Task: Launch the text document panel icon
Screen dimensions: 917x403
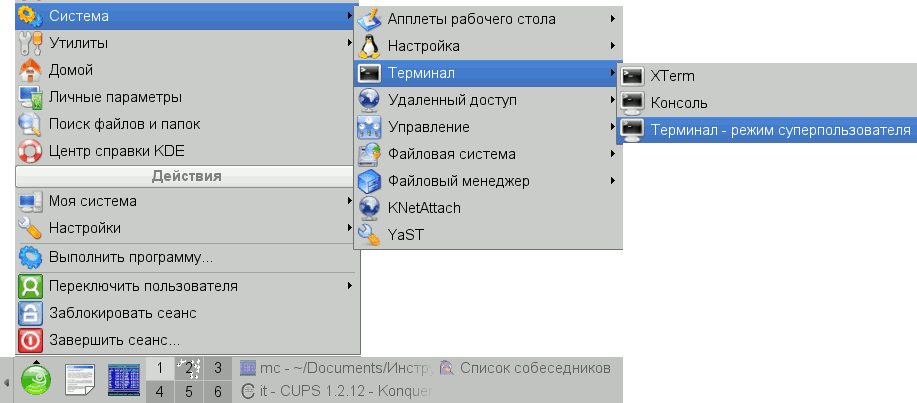Action: tap(80, 380)
